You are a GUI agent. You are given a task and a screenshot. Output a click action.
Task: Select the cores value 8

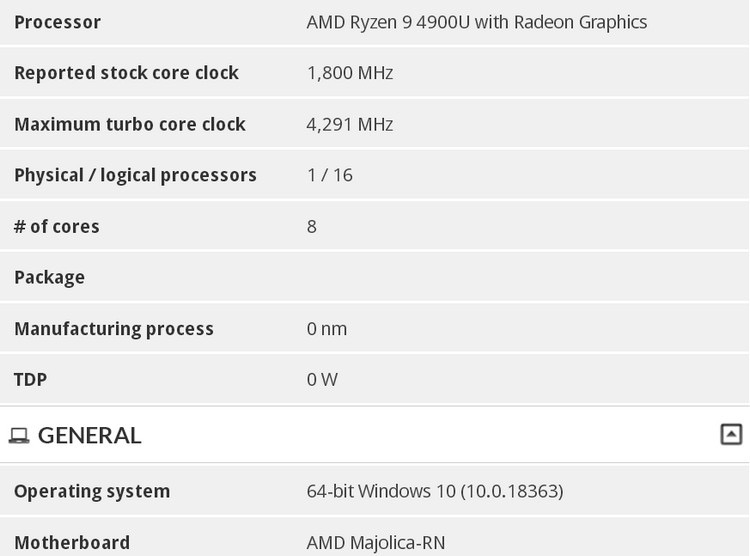pyautogui.click(x=312, y=226)
